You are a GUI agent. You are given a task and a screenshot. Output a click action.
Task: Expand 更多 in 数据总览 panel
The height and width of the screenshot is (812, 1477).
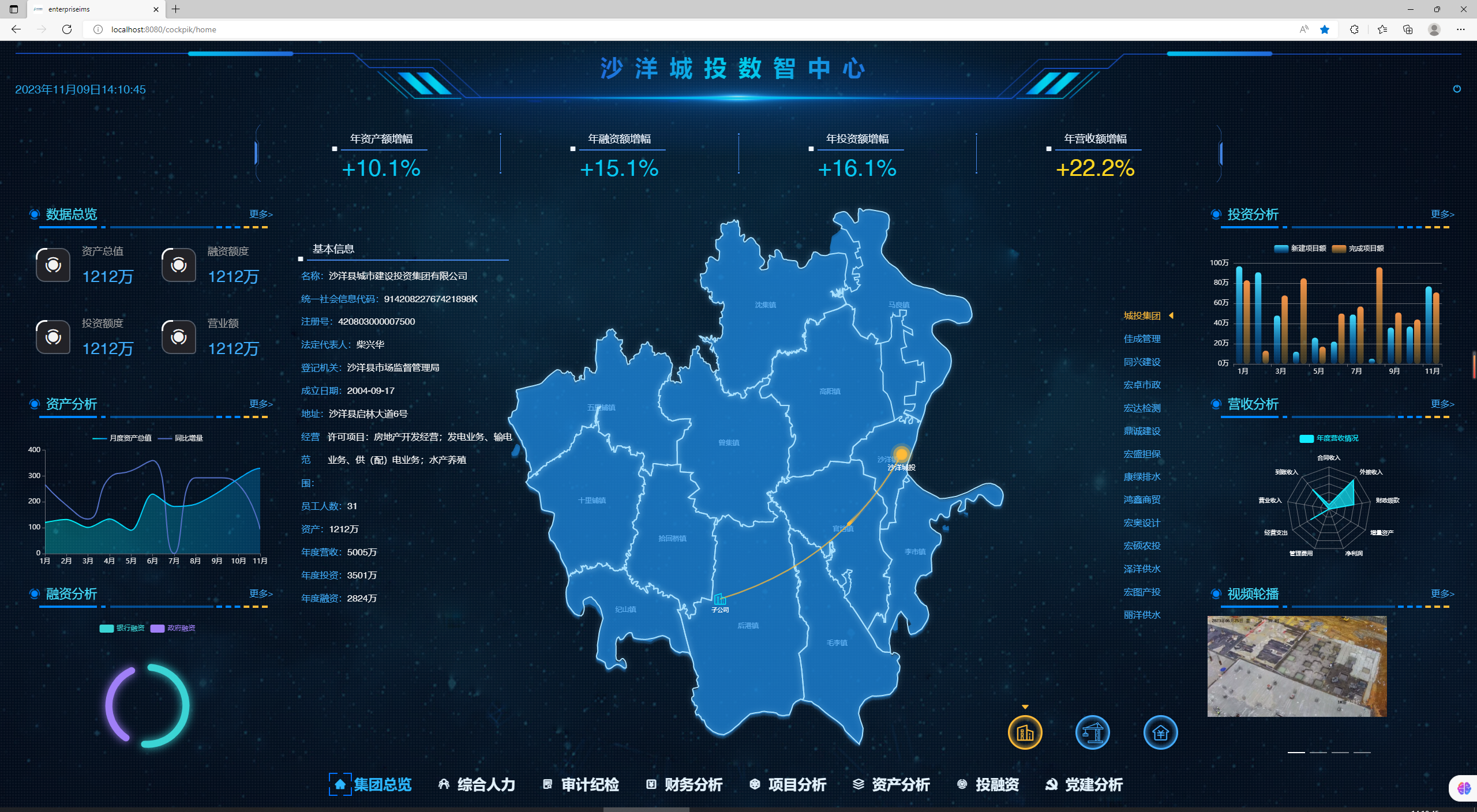click(x=261, y=214)
